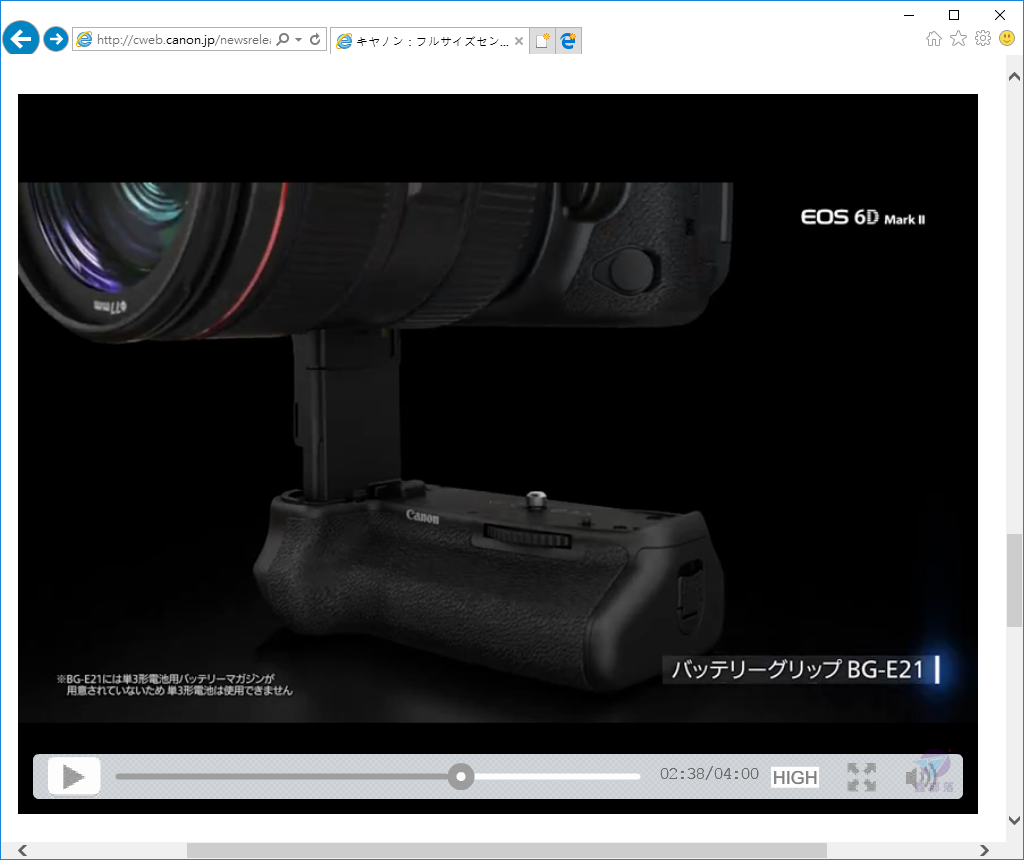This screenshot has width=1024, height=860.
Task: Open the favorites star menu
Action: click(x=958, y=39)
